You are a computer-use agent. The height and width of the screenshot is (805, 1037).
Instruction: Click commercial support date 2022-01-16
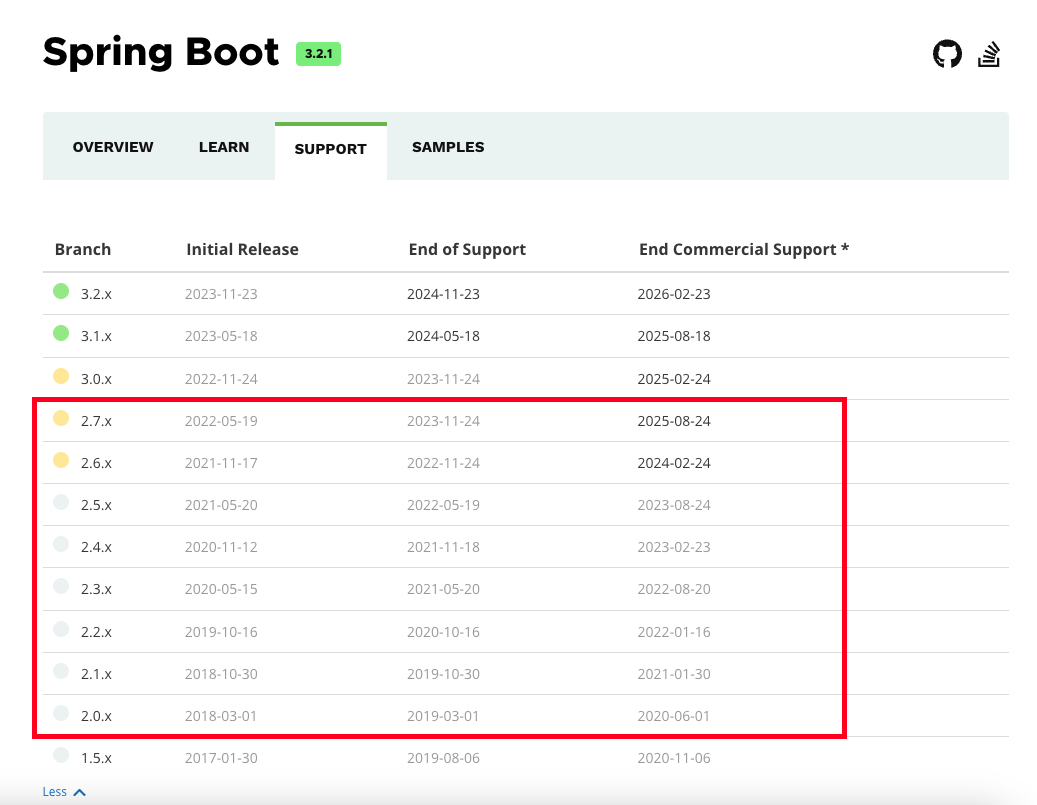click(x=674, y=632)
